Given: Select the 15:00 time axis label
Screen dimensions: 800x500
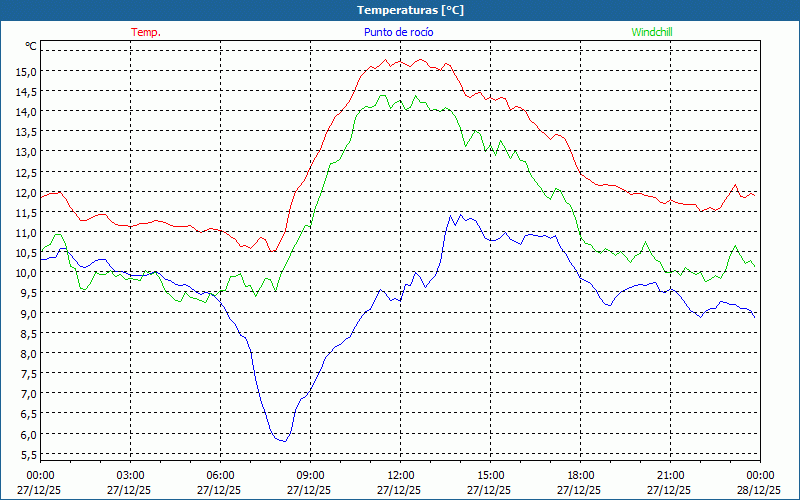Looking at the screenshot, I should click(x=491, y=475).
